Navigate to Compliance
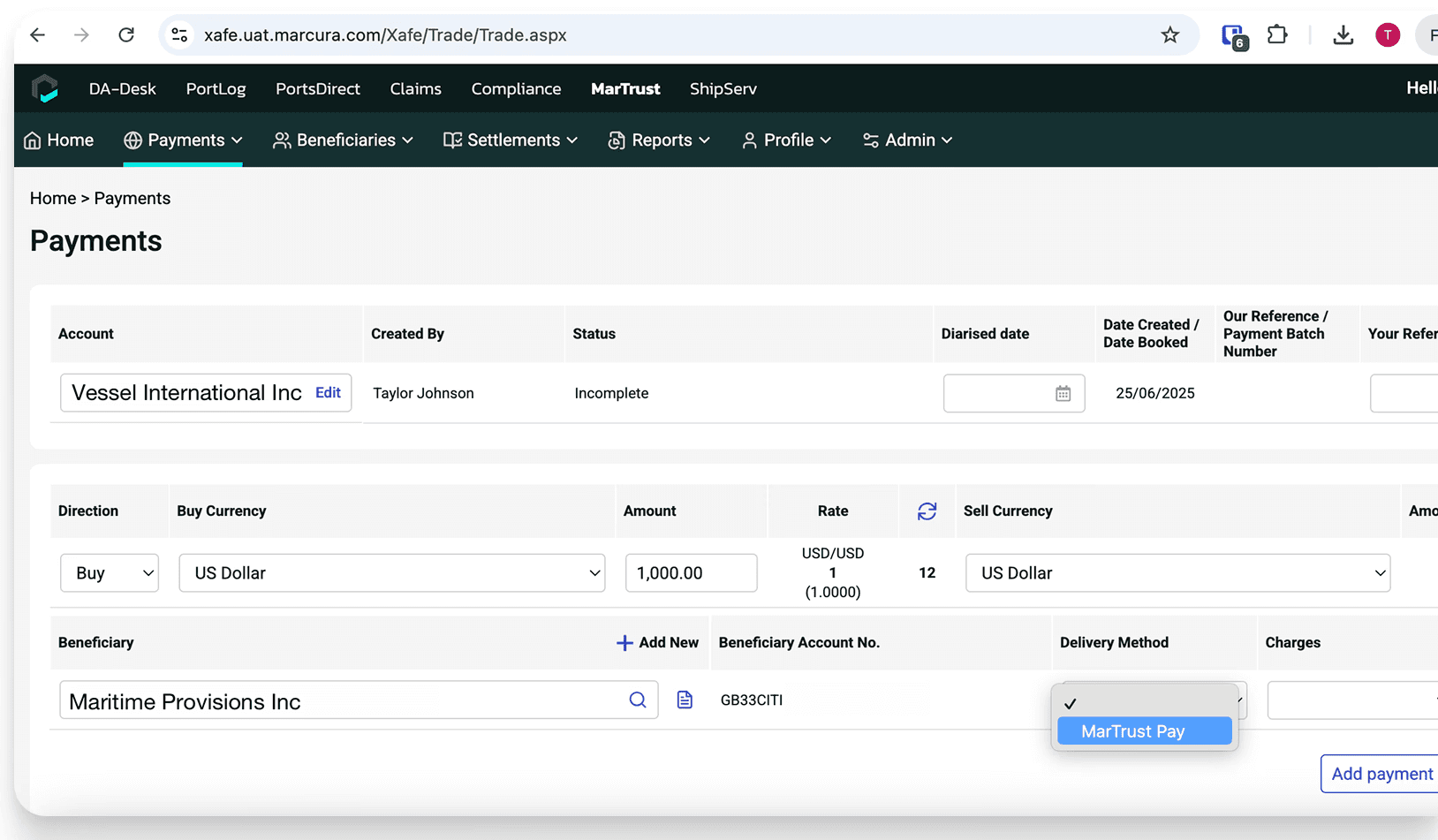 tap(516, 88)
